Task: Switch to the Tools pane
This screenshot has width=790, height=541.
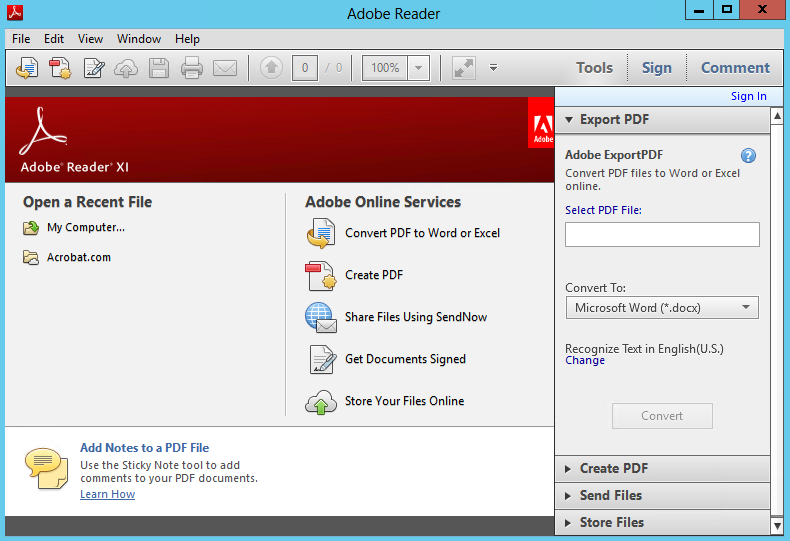Action: pos(595,68)
